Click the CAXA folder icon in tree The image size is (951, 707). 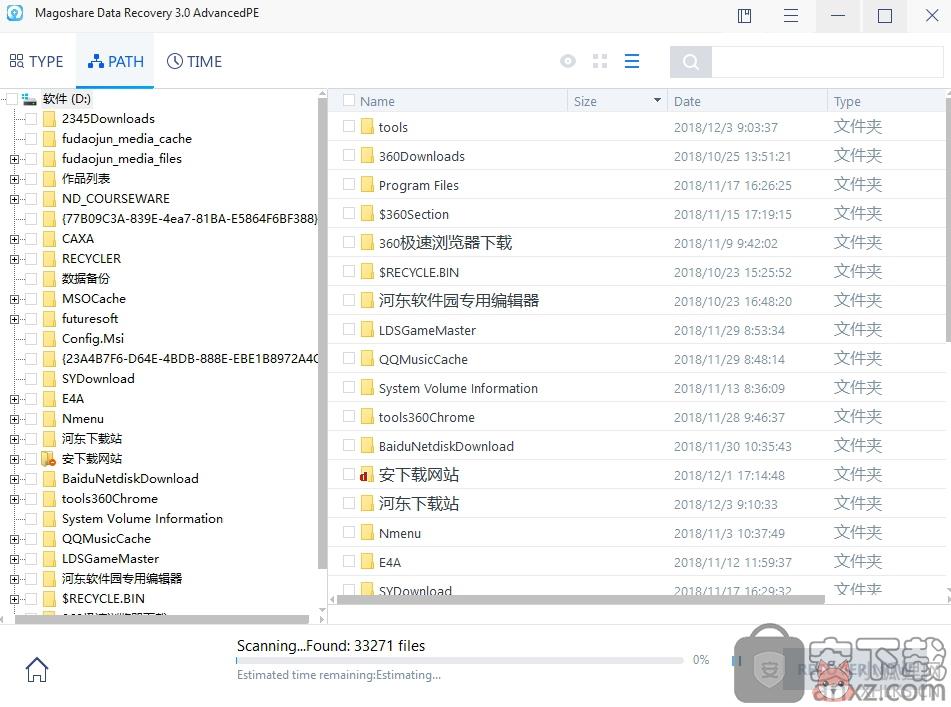coord(49,238)
